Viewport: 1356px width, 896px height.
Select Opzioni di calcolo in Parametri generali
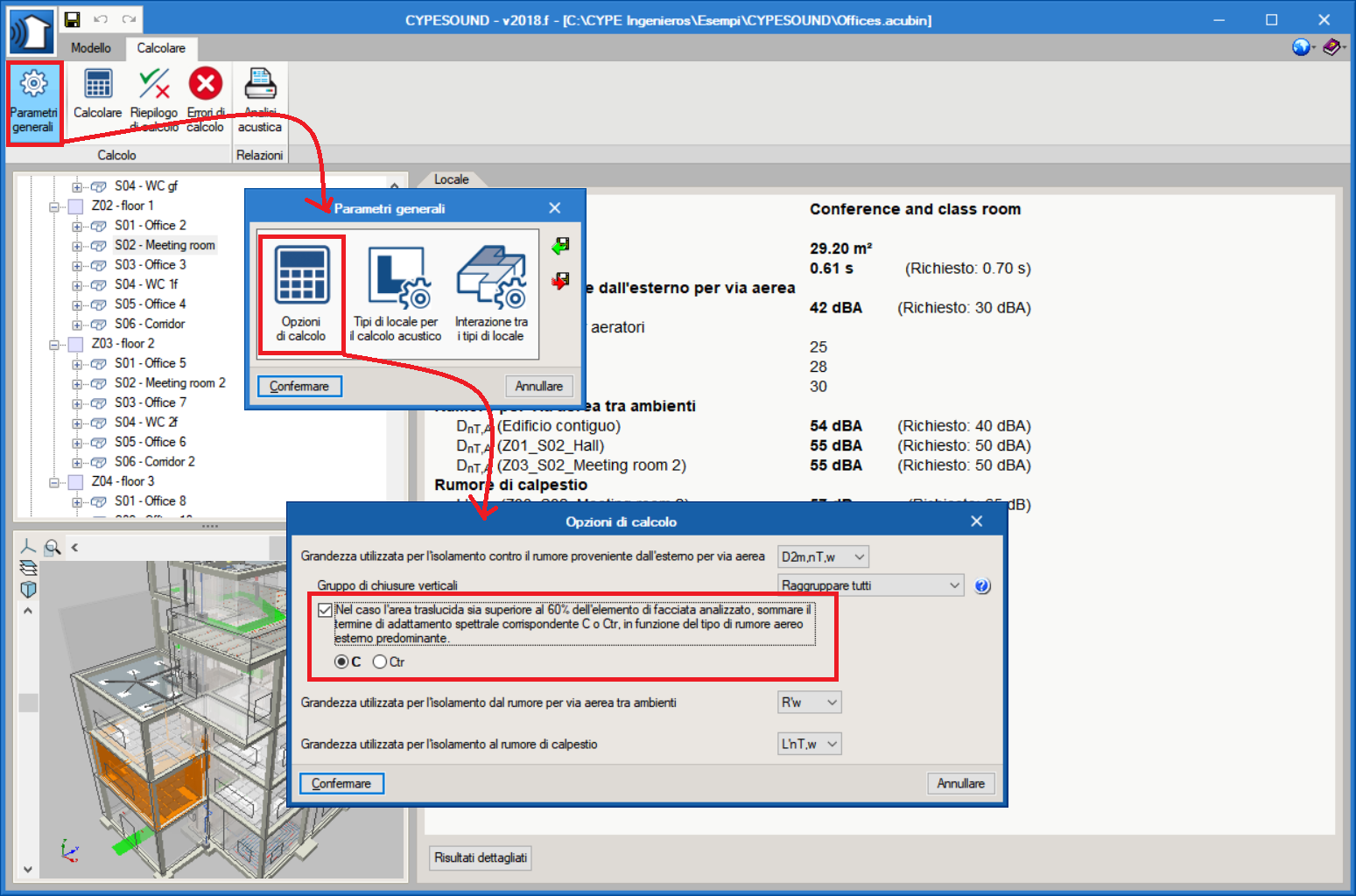point(301,294)
